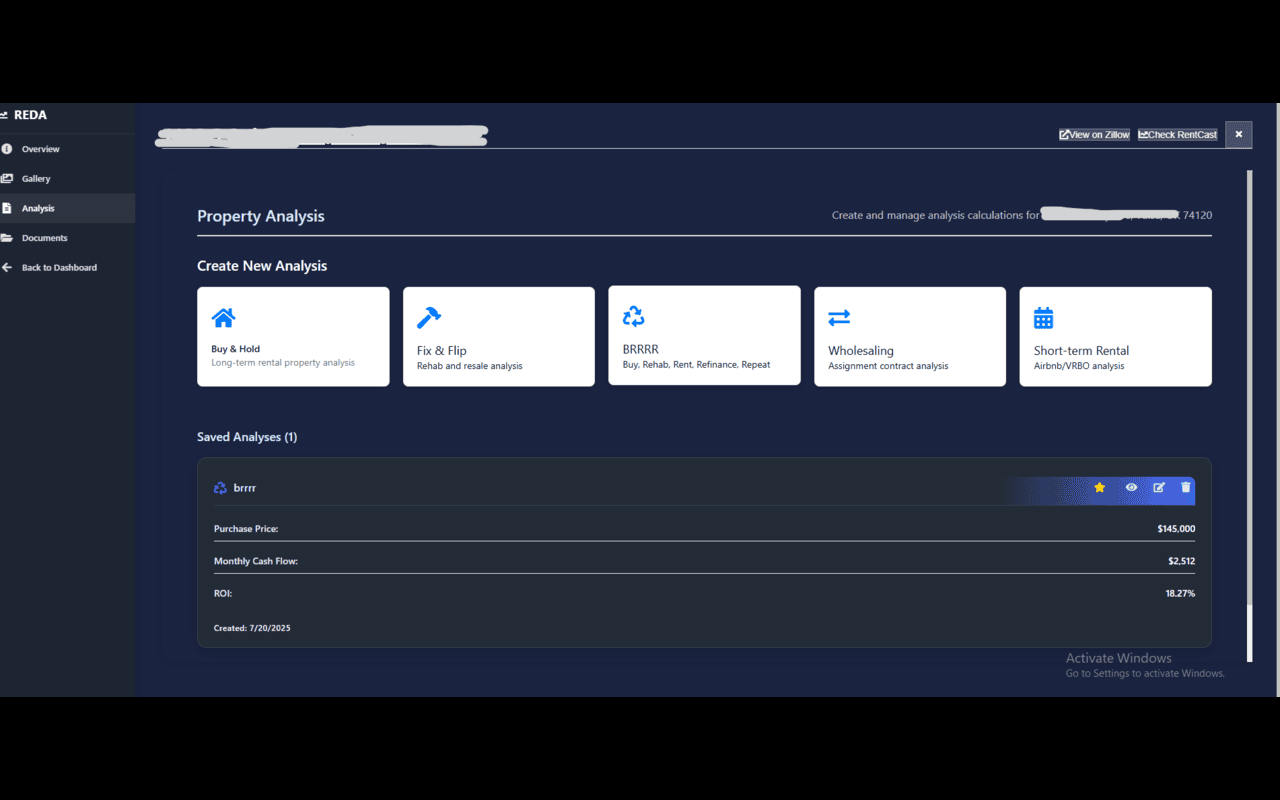Click the Analysis document icon in sidebar

[x=6, y=208]
